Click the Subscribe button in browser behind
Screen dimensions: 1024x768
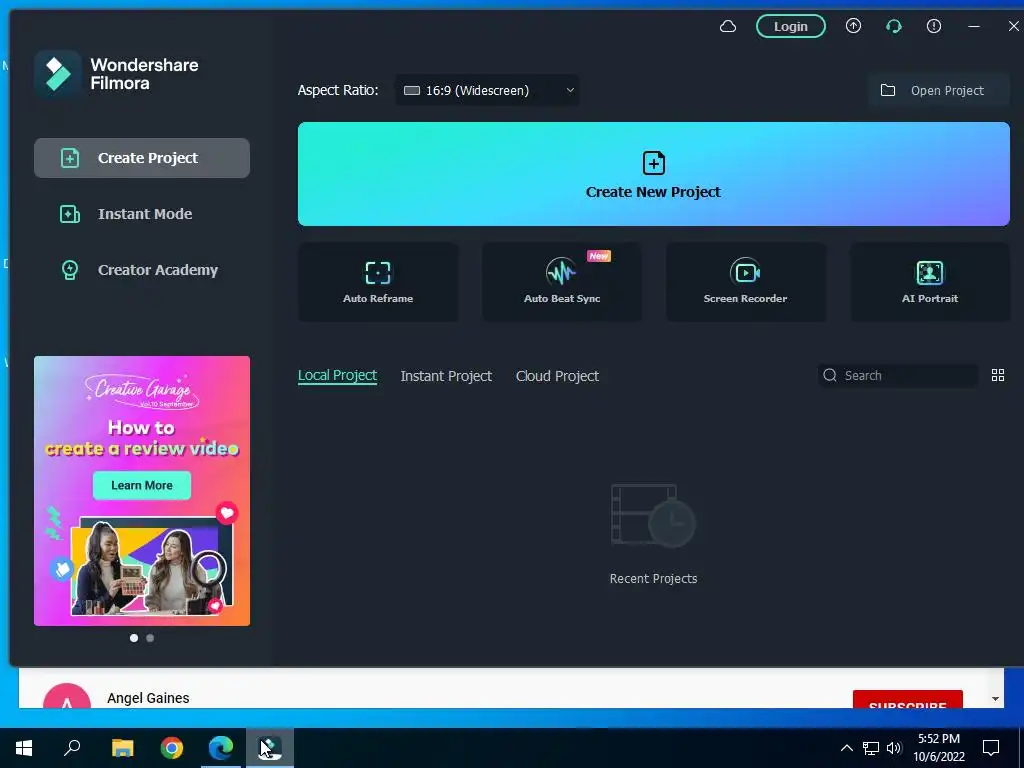[908, 699]
